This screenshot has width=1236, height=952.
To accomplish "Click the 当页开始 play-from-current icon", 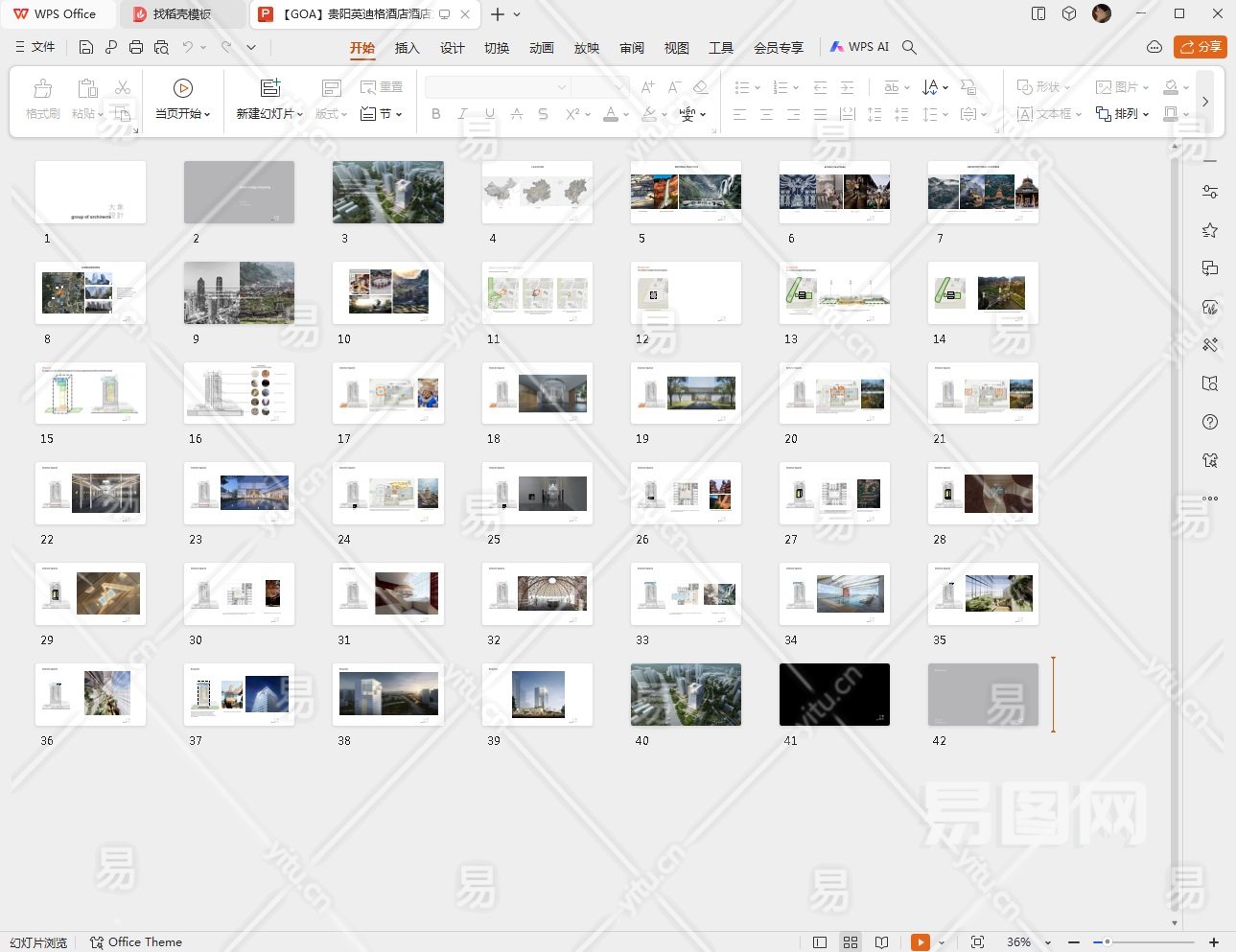I will click(182, 88).
